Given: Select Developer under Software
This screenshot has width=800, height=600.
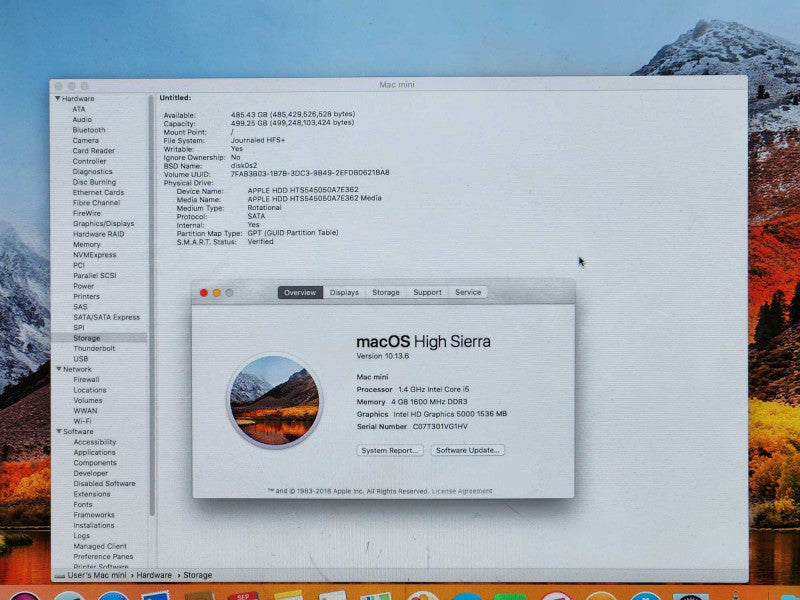Looking at the screenshot, I should click(90, 473).
